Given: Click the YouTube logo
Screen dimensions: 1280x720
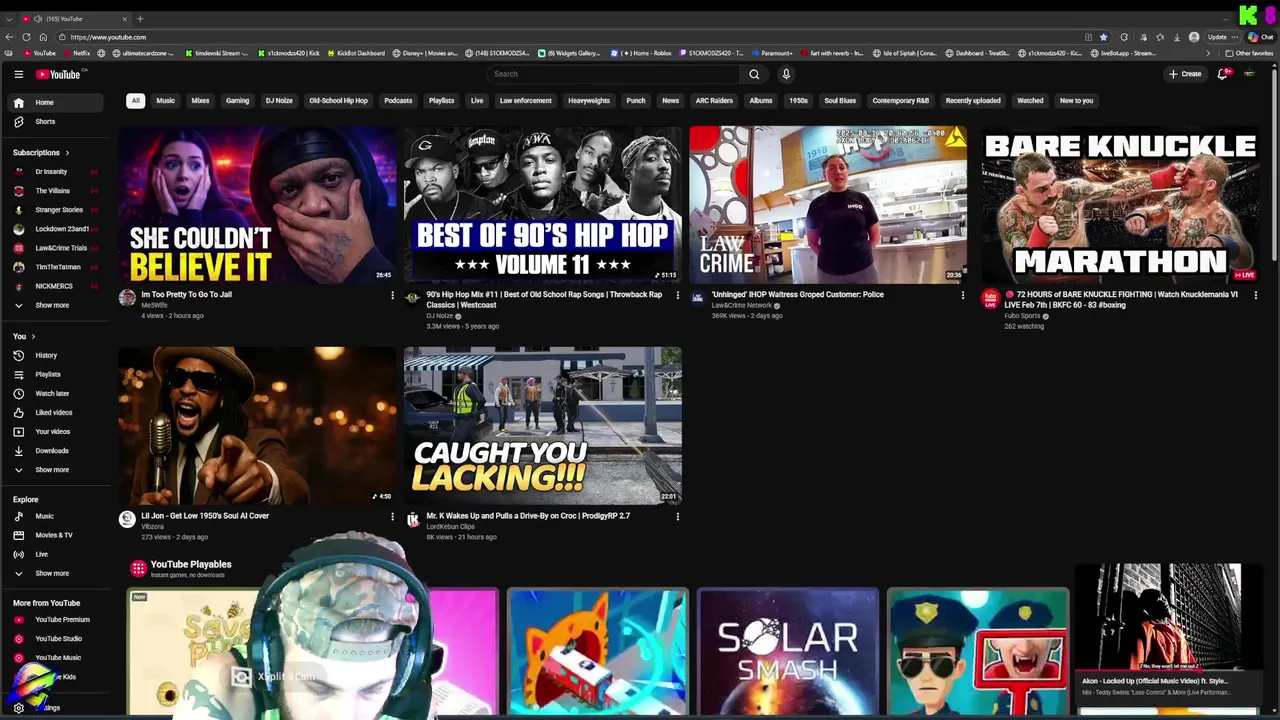Looking at the screenshot, I should [59, 74].
